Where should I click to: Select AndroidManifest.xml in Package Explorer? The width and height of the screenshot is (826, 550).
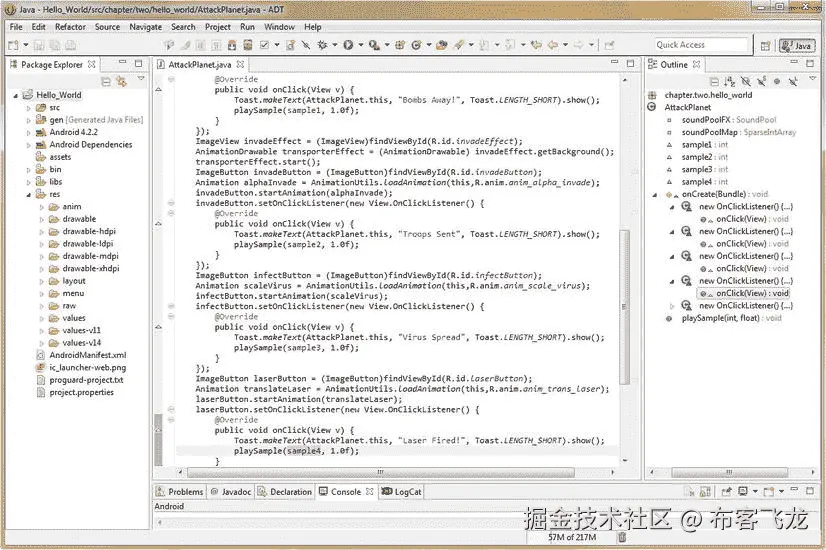click(87, 355)
